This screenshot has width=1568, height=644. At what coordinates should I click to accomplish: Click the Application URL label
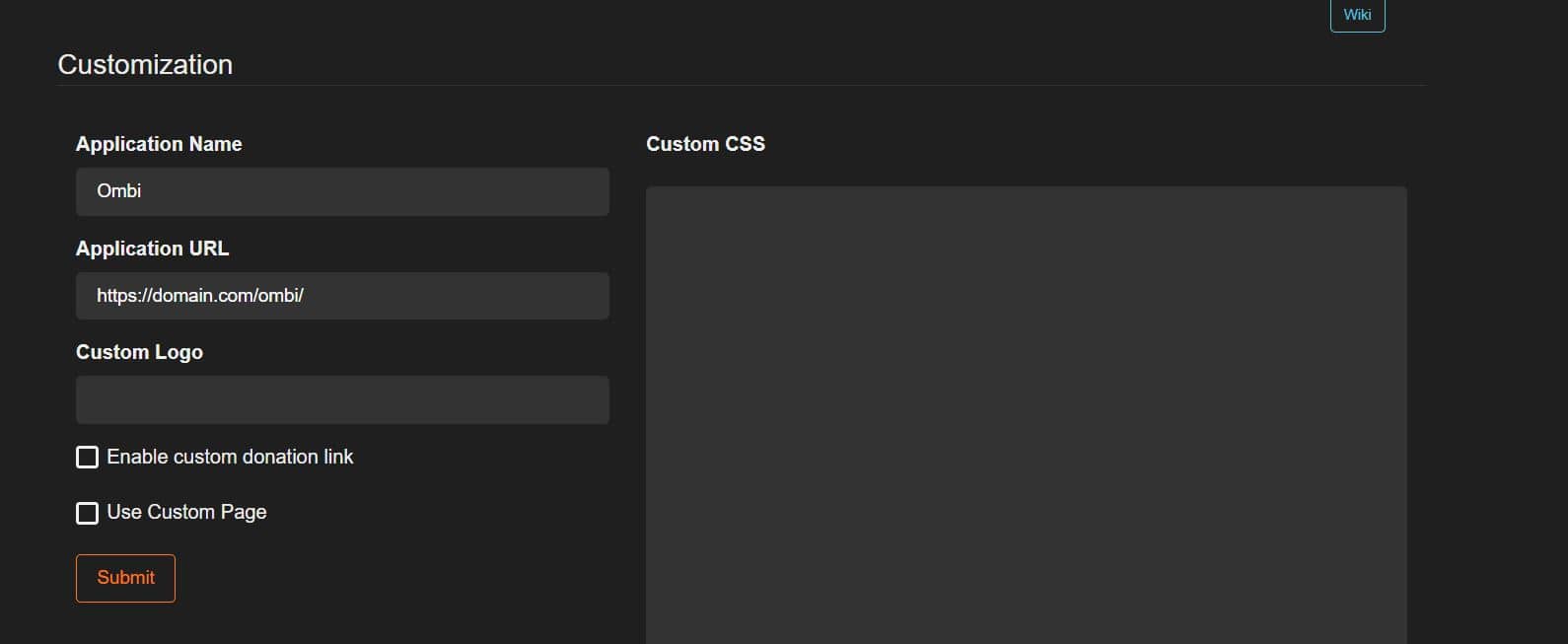tap(152, 248)
